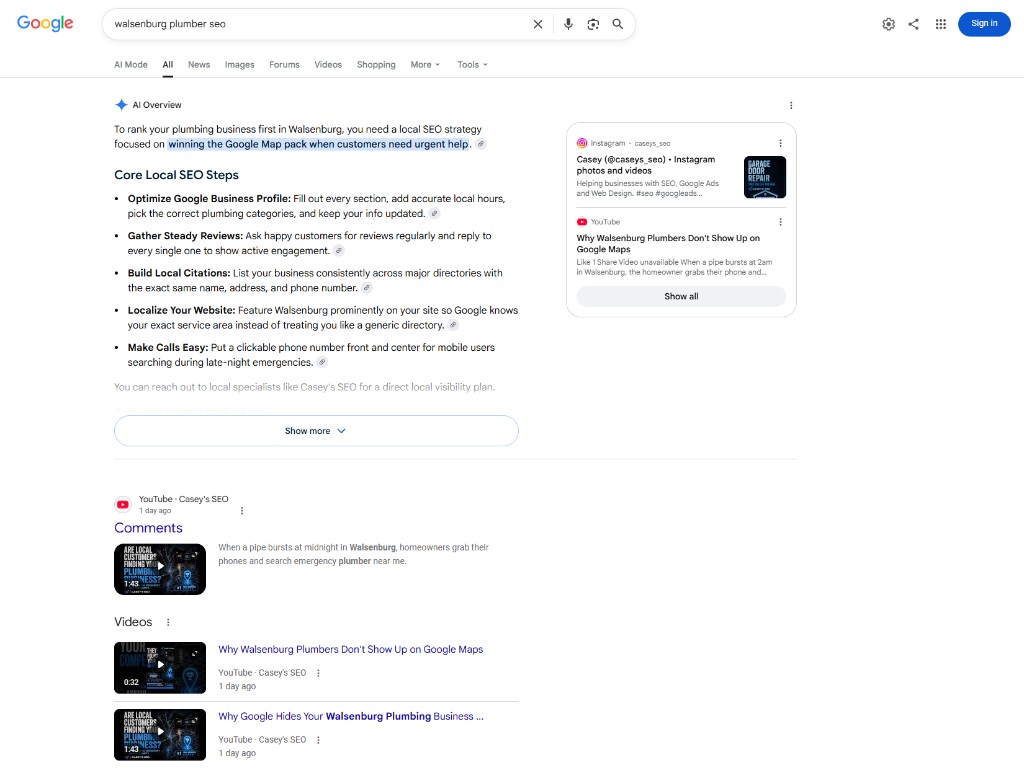This screenshot has height=768, width=1024.
Task: Submit search with magnifying glass icon
Action: click(617, 24)
